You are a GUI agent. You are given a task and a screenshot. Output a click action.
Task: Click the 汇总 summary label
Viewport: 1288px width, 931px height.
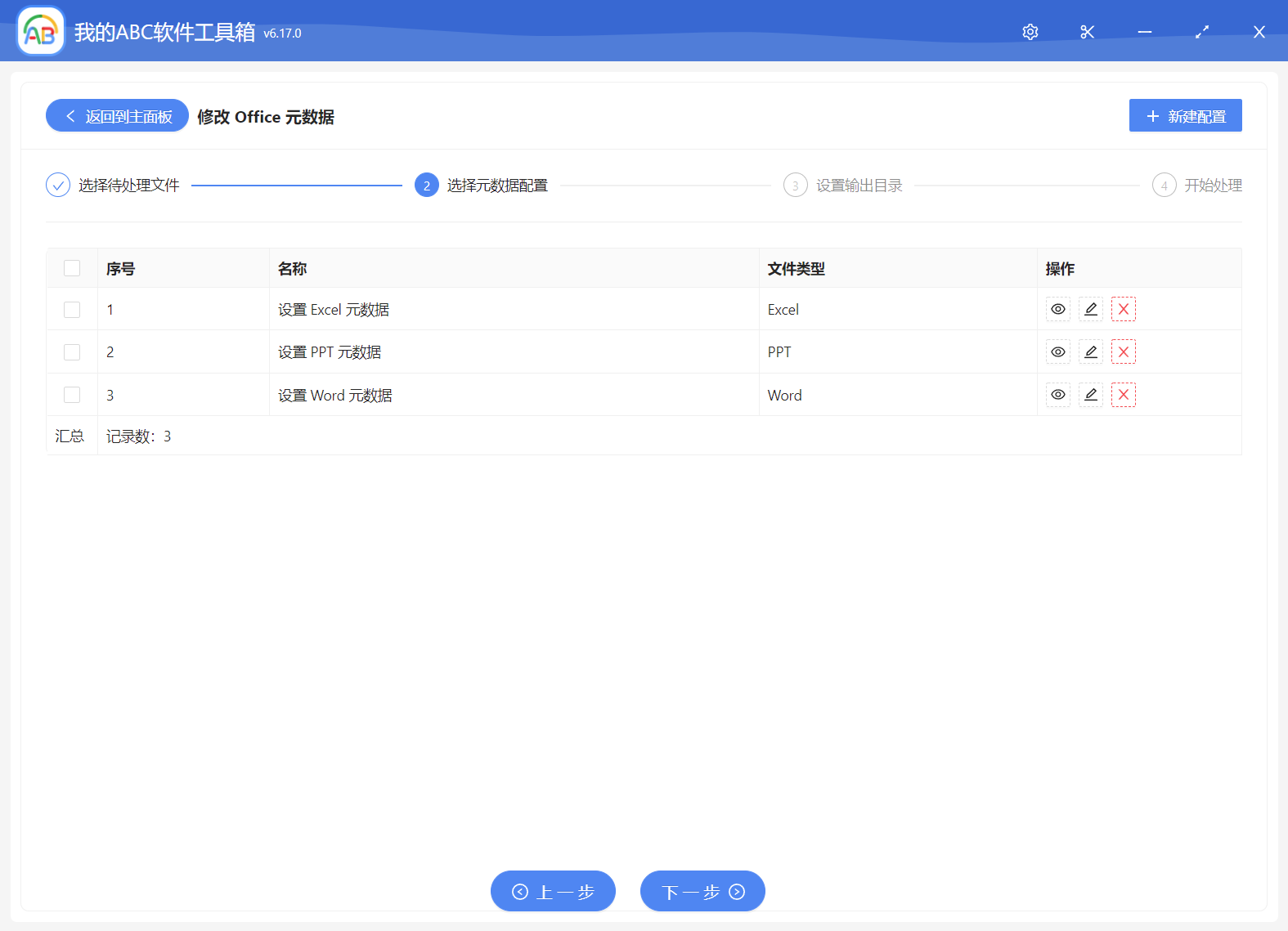pos(70,436)
